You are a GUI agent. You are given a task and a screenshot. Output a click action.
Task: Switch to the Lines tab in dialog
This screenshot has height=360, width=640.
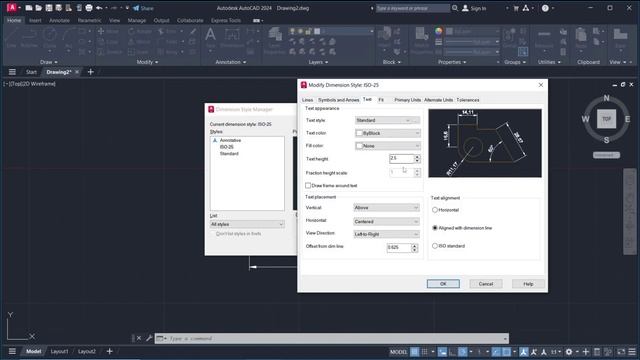pos(307,100)
